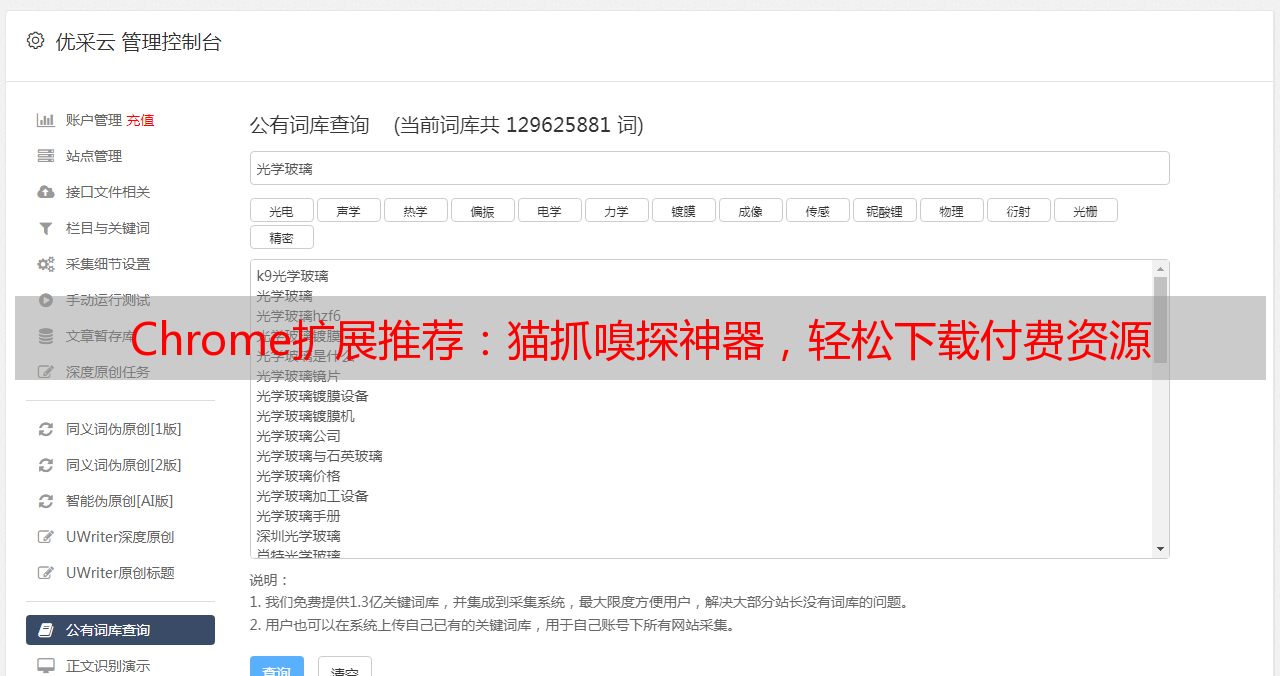Select the 精密 tag button
This screenshot has width=1280, height=676.
[x=282, y=237]
